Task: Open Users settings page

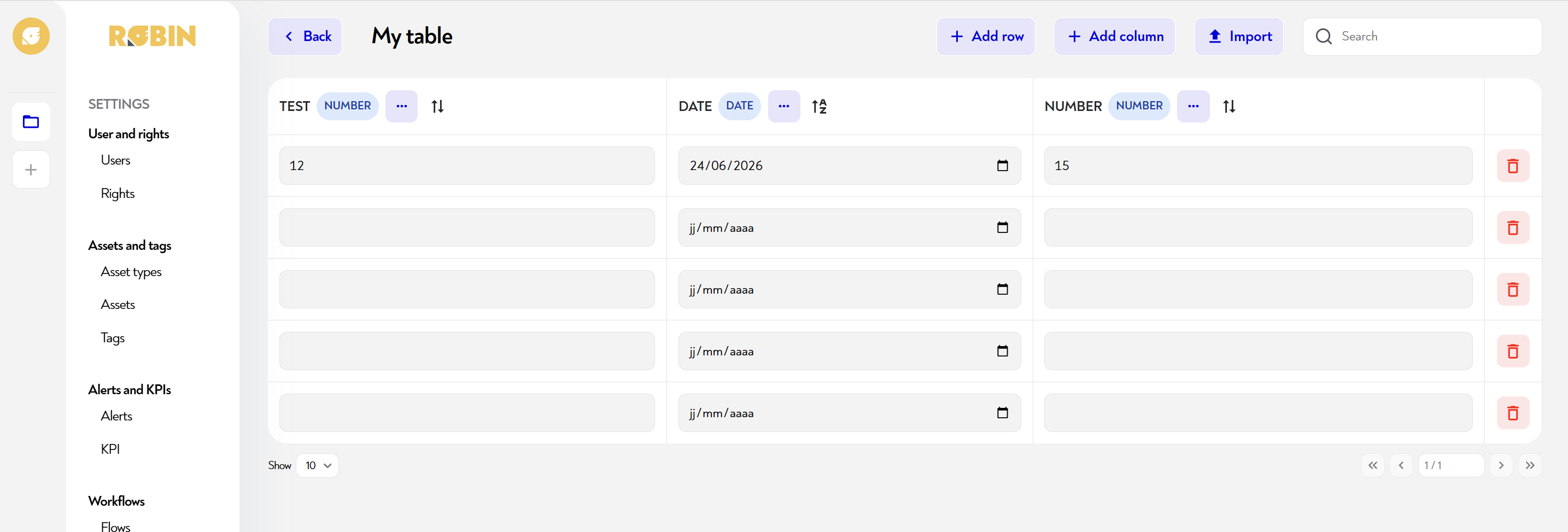Action: click(x=116, y=160)
